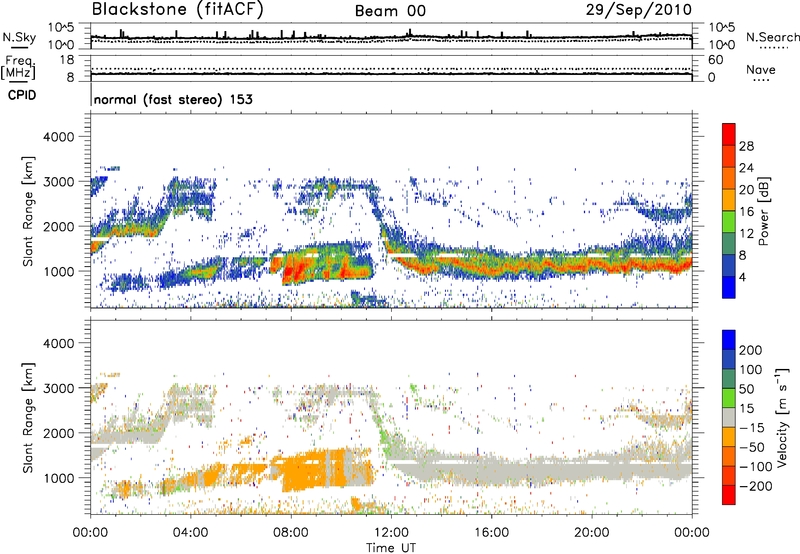Viewport: 800px width, 554px height.
Task: Click 'normal (fast stereo) 153' text
Action: point(173,99)
